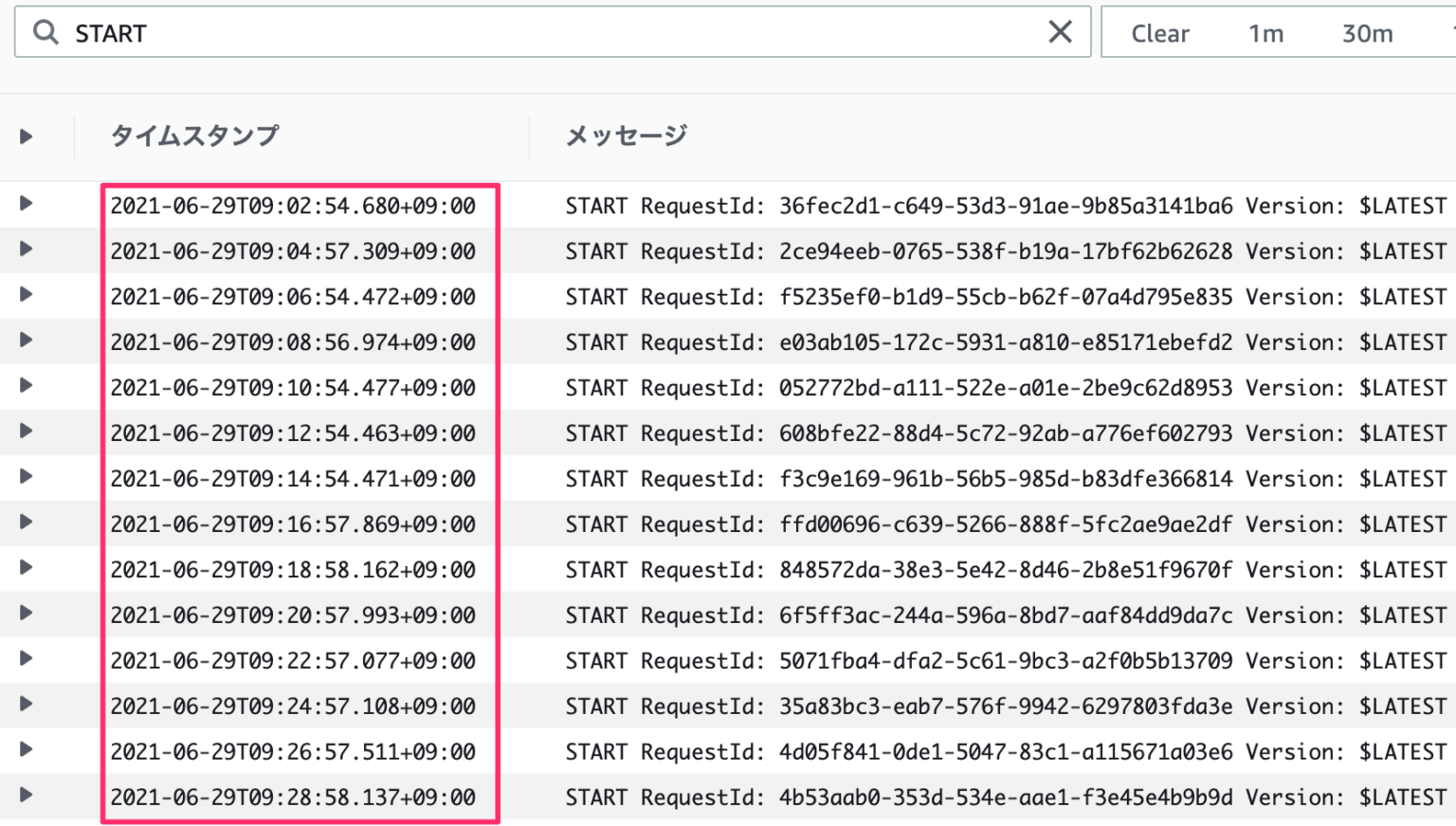1456x826 pixels.
Task: Expand the log event at 09:10:54
Action: (x=26, y=388)
